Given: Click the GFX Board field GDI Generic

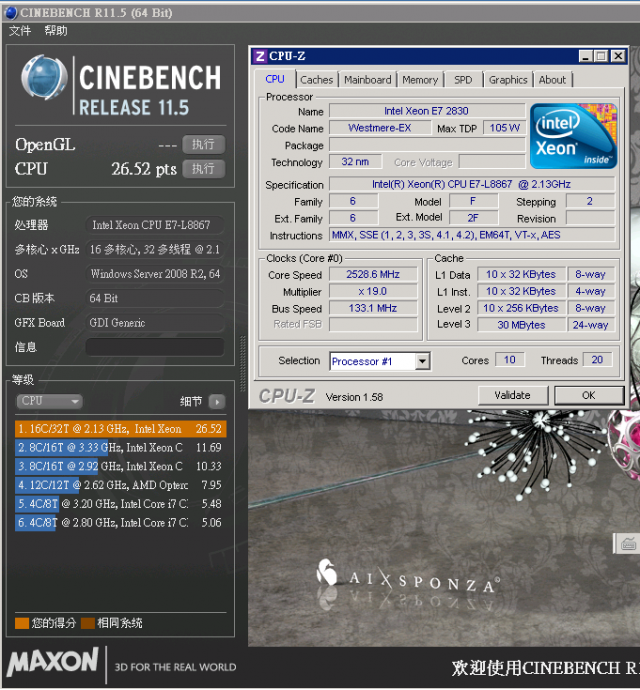Looking at the screenshot, I should (x=154, y=323).
